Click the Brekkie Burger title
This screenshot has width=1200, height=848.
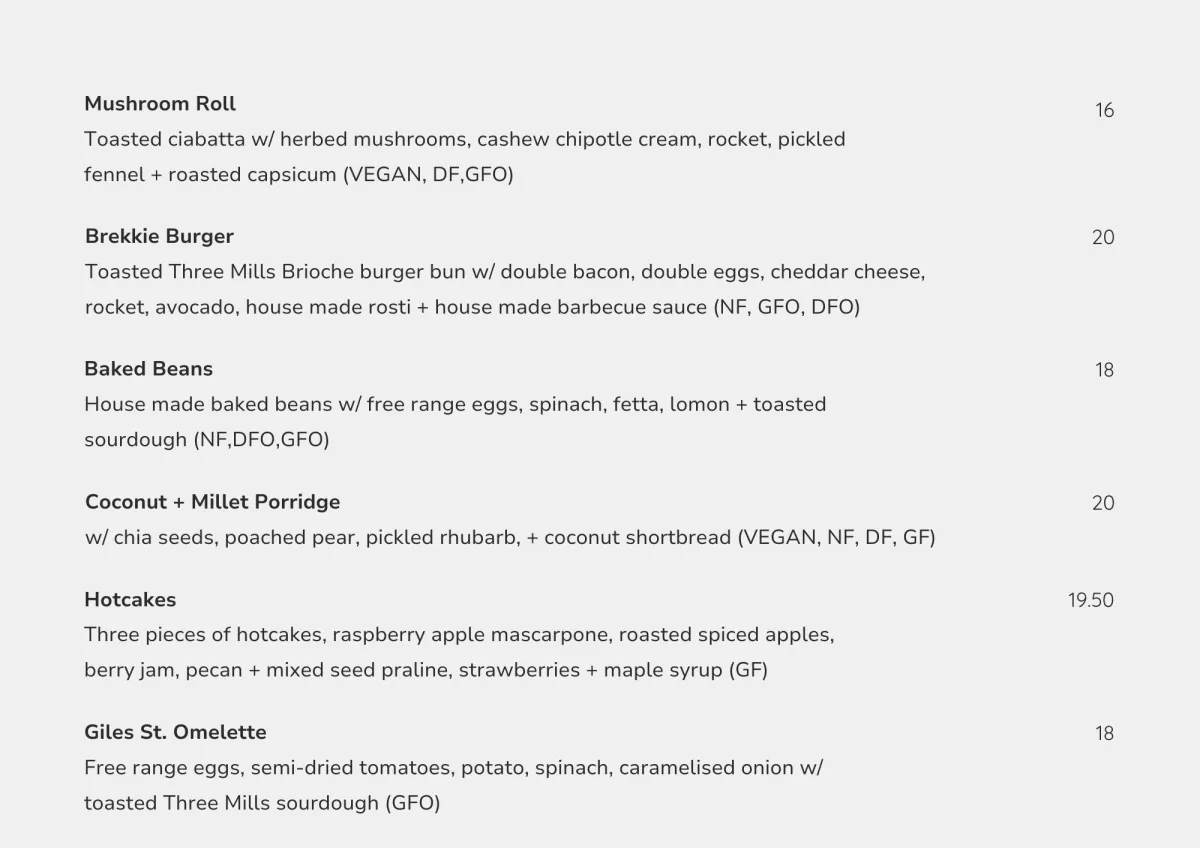(x=159, y=237)
